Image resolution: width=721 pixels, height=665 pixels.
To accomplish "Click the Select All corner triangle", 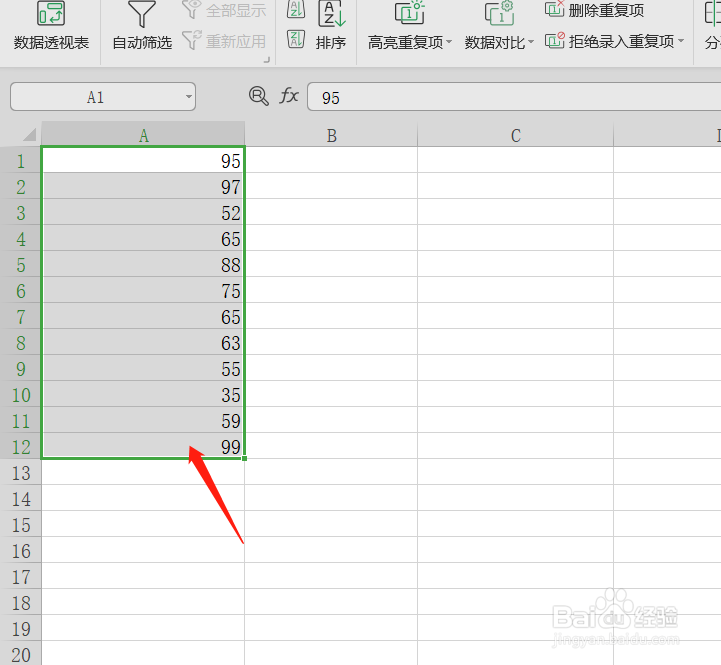I will (x=29, y=135).
